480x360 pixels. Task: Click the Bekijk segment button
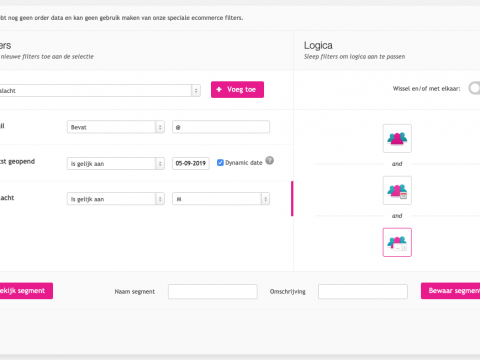tap(26, 291)
